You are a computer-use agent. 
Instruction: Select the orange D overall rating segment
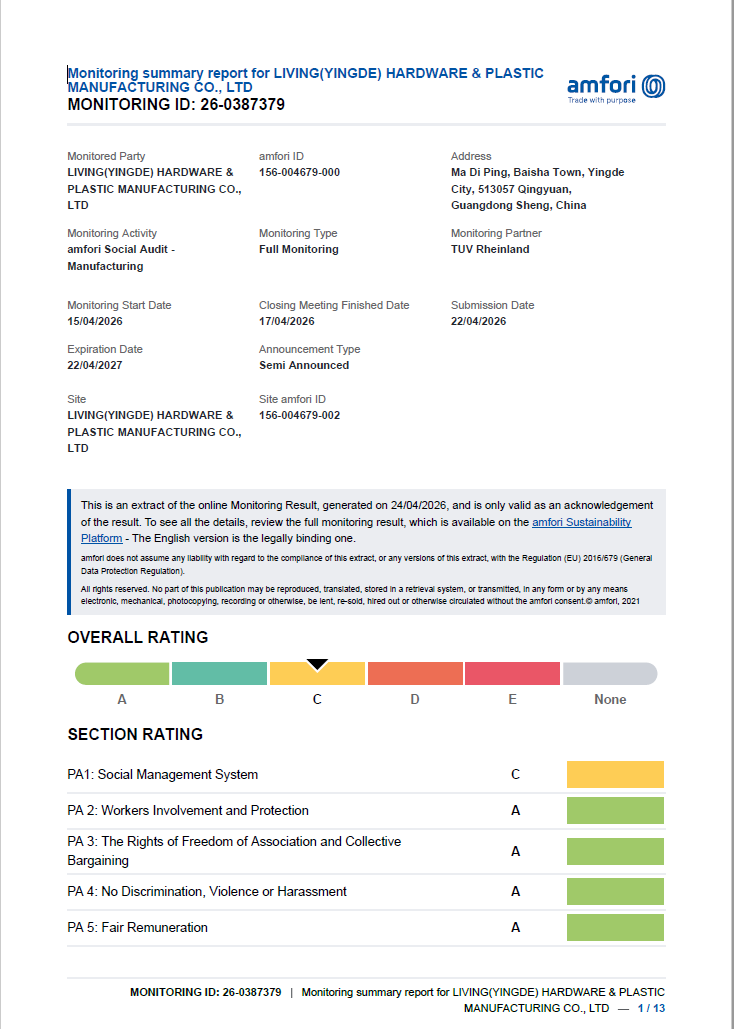[x=415, y=673]
